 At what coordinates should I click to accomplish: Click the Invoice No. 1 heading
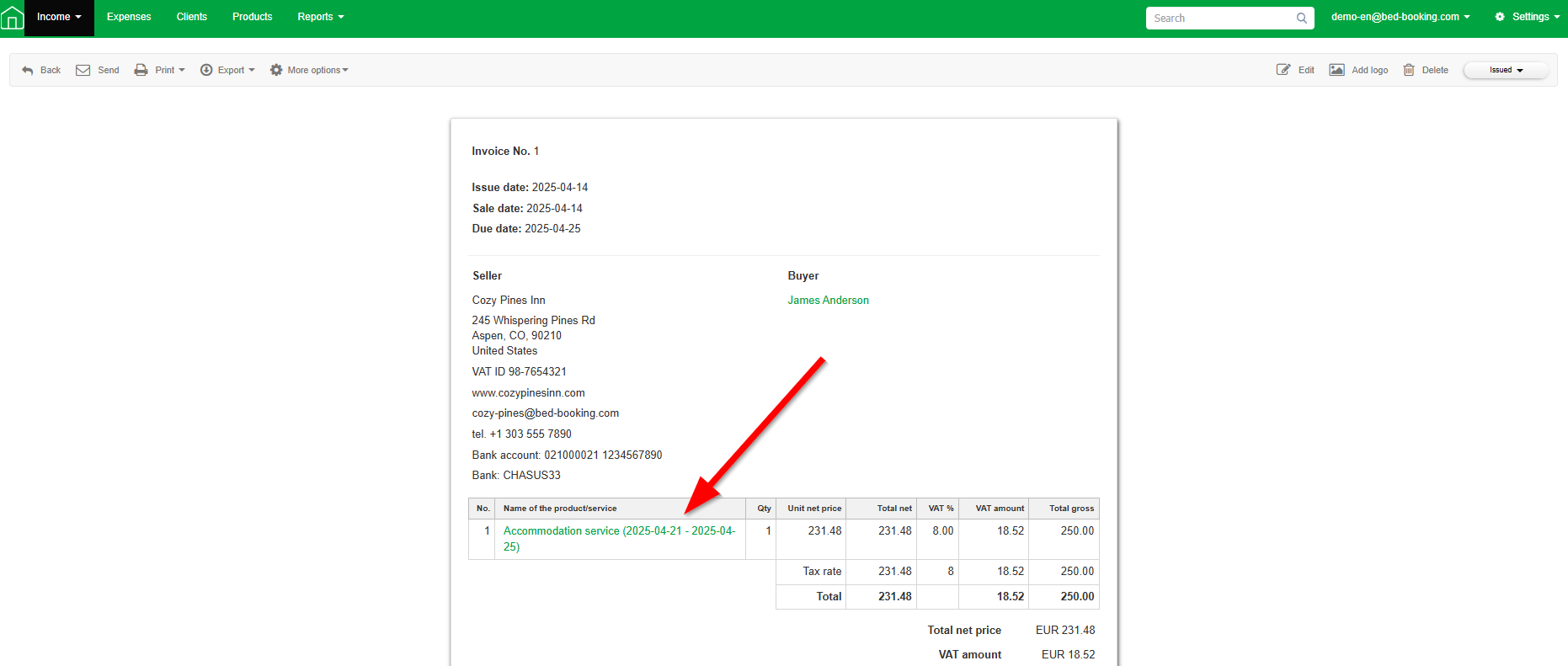click(505, 152)
